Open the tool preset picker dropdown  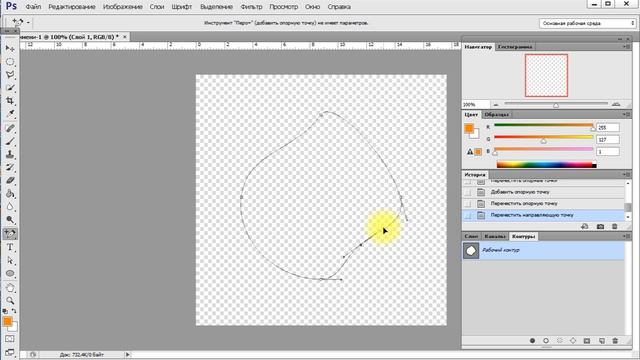pyautogui.click(x=28, y=22)
